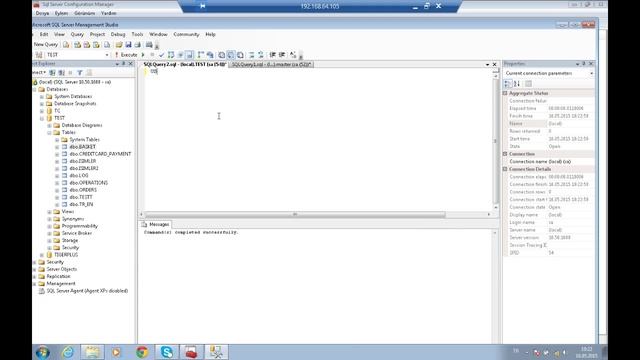Select the Server Objects folder

click(x=61, y=269)
